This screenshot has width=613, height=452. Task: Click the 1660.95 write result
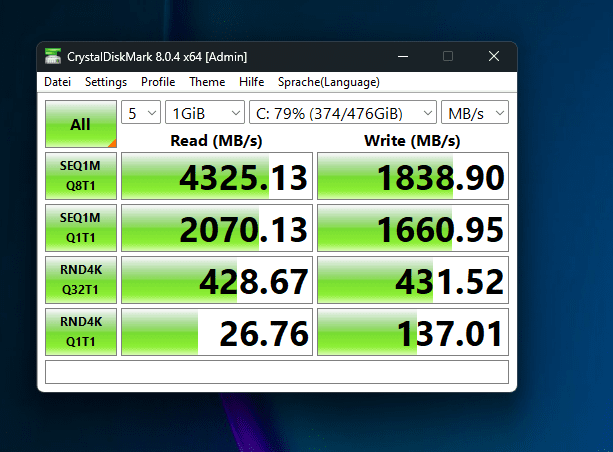click(413, 228)
